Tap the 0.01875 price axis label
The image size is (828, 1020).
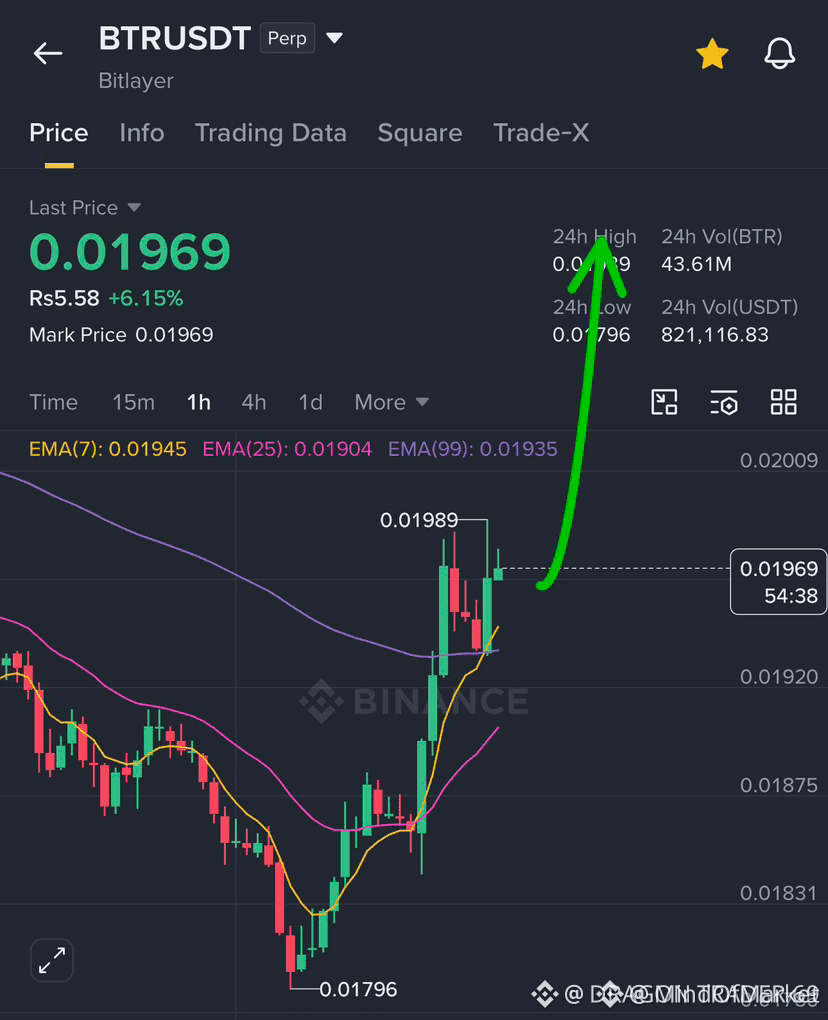tap(779, 785)
